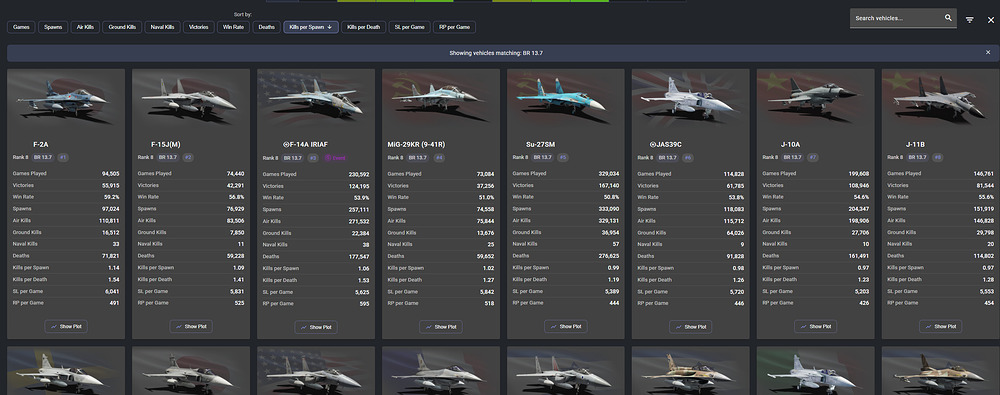Sort vehicles by Naval Kills

click(x=163, y=27)
